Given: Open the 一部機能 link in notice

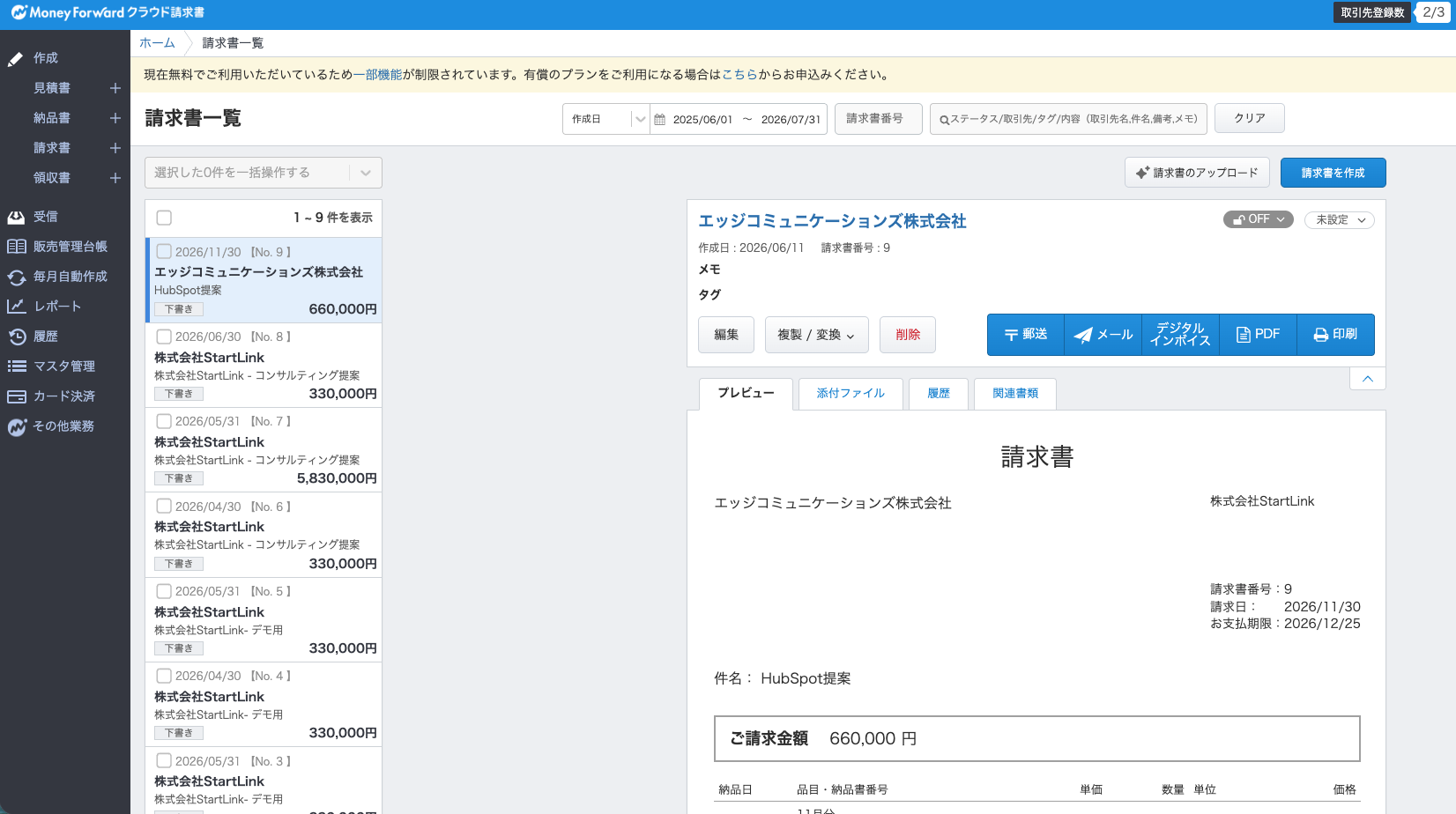Looking at the screenshot, I should [x=377, y=75].
